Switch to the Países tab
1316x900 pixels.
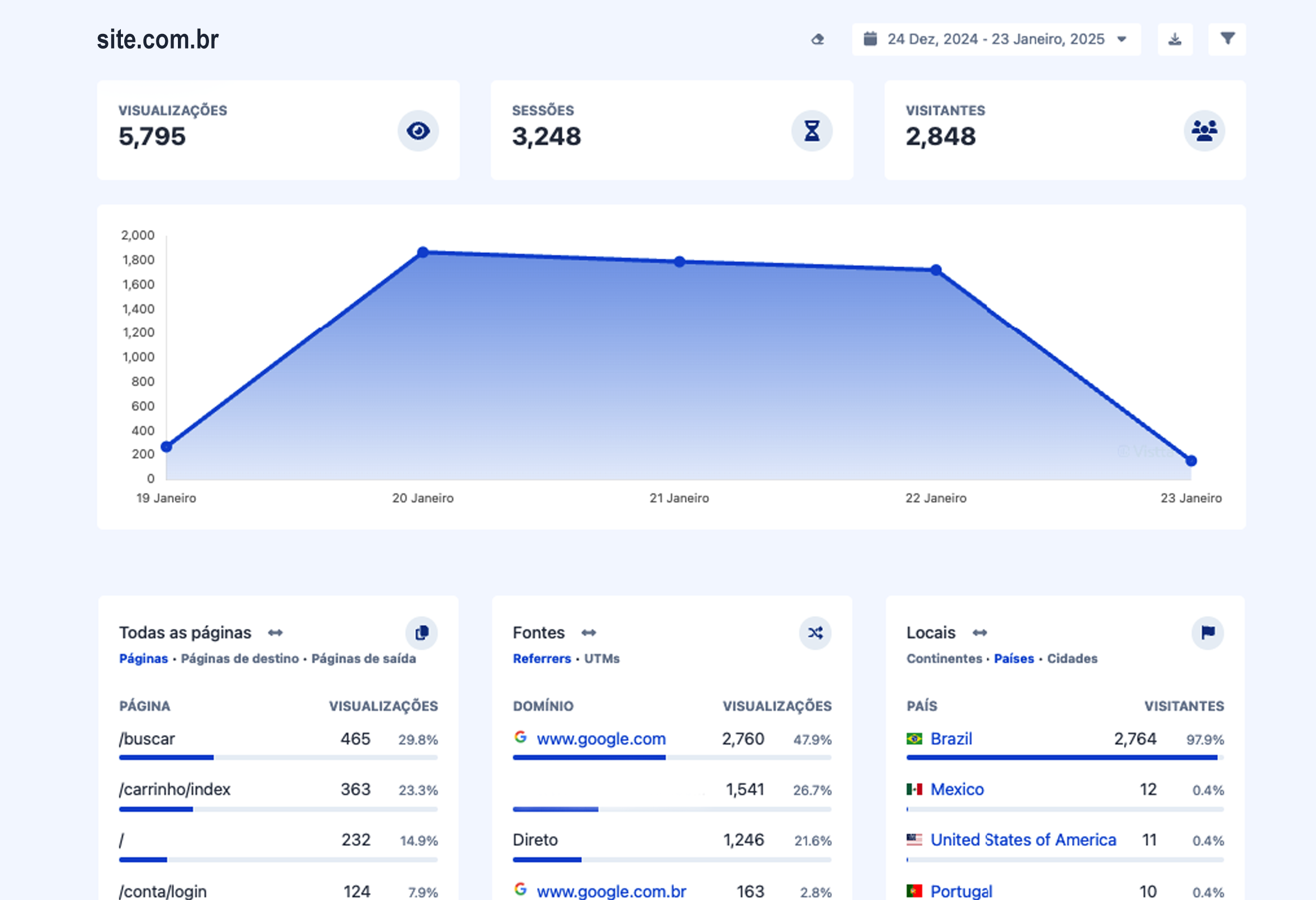click(x=1014, y=658)
